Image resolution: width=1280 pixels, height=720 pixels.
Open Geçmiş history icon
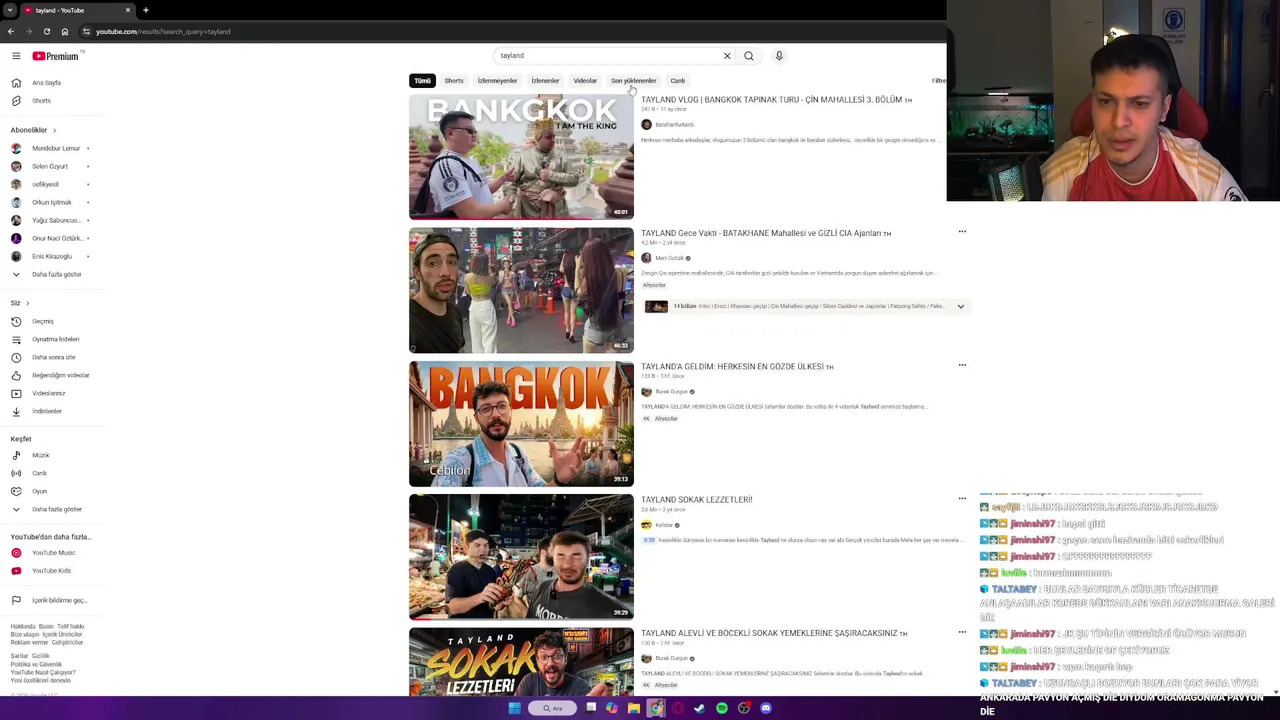coord(16,321)
